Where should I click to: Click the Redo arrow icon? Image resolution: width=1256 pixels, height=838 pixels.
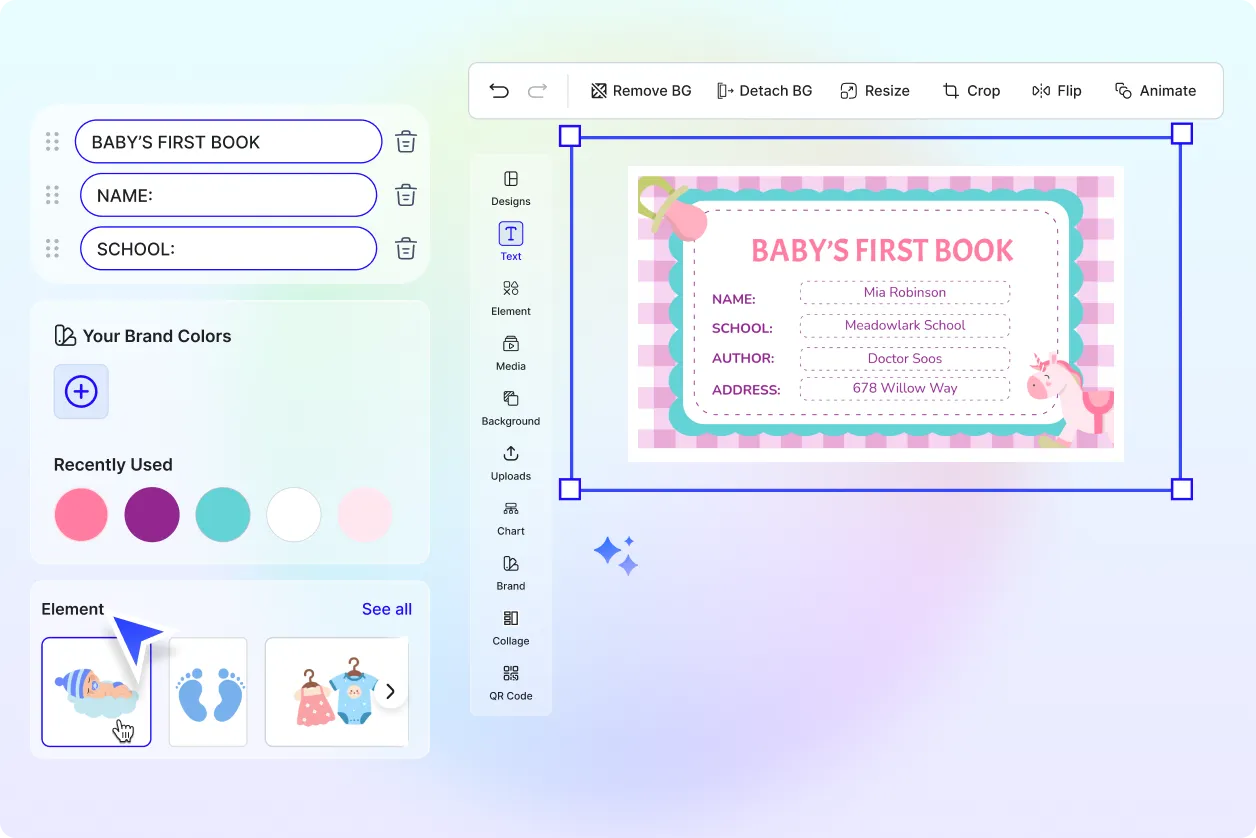(537, 91)
